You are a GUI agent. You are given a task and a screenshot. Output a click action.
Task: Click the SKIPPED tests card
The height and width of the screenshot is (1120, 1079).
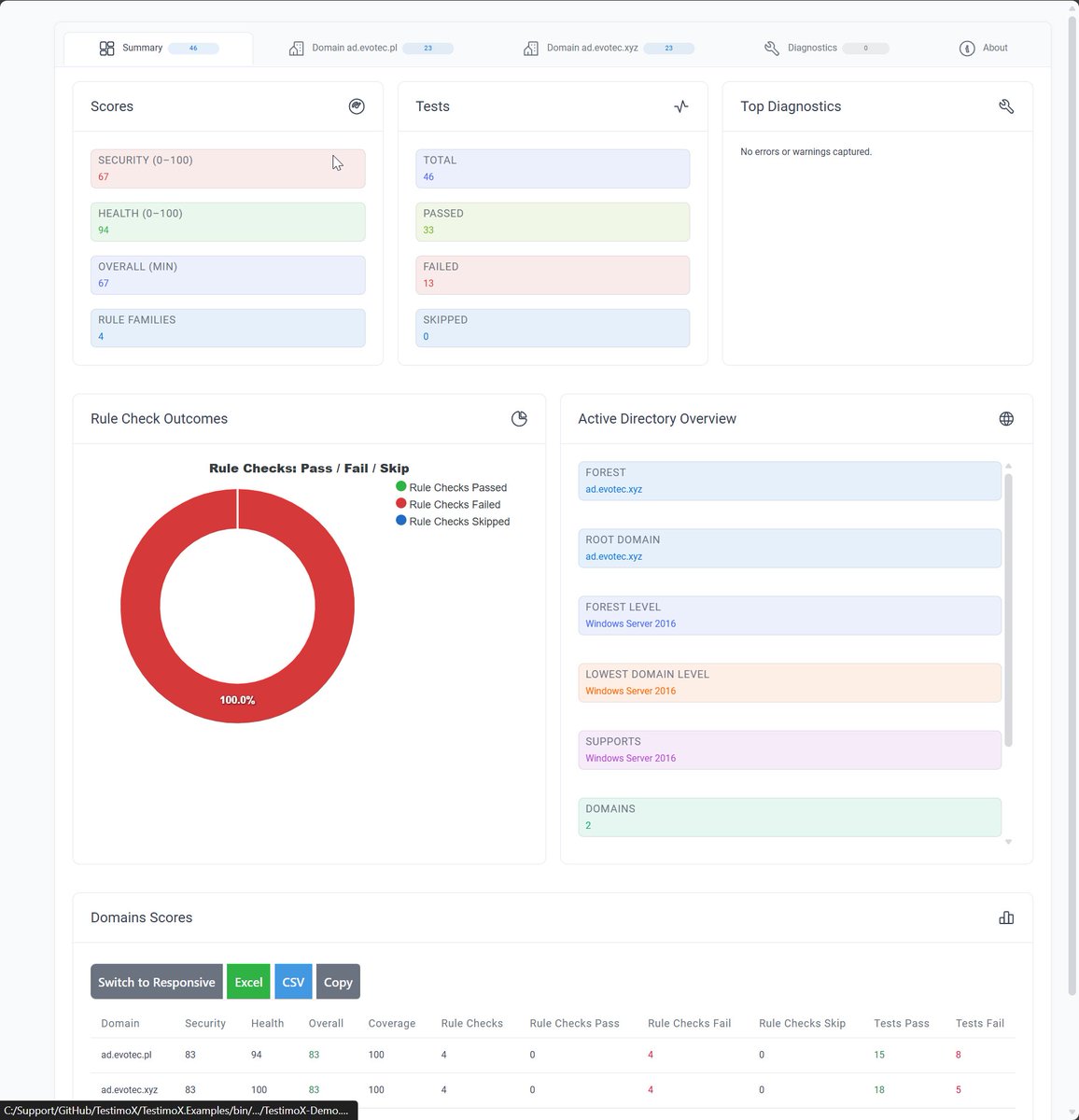553,329
